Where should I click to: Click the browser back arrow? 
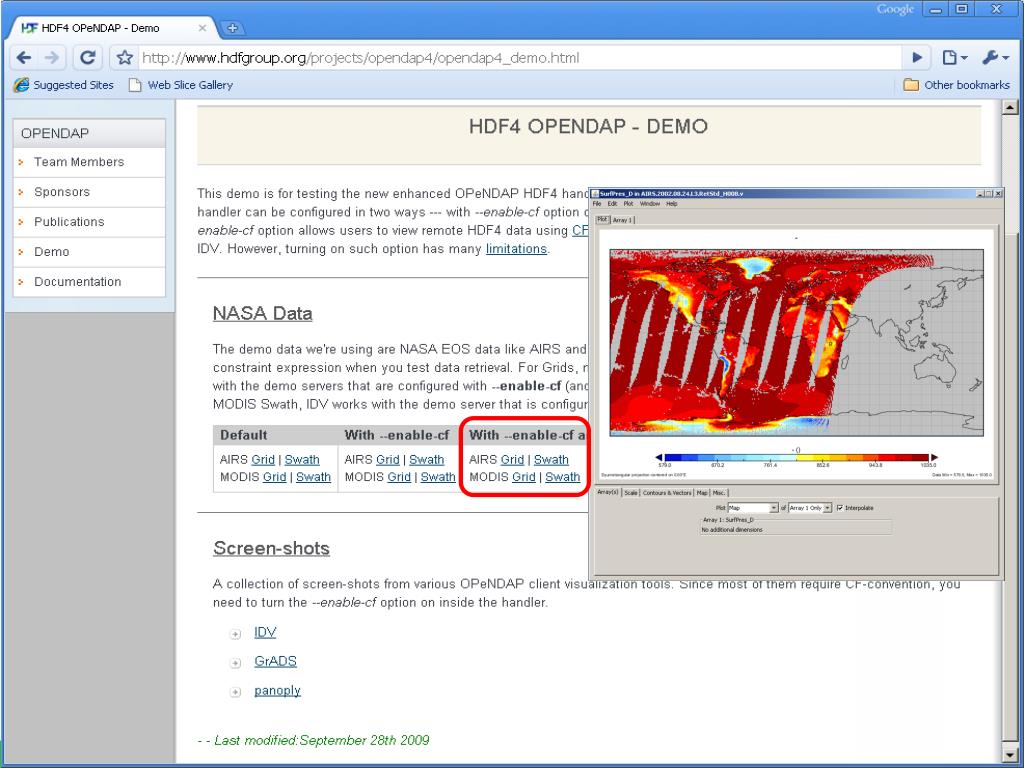(x=24, y=58)
